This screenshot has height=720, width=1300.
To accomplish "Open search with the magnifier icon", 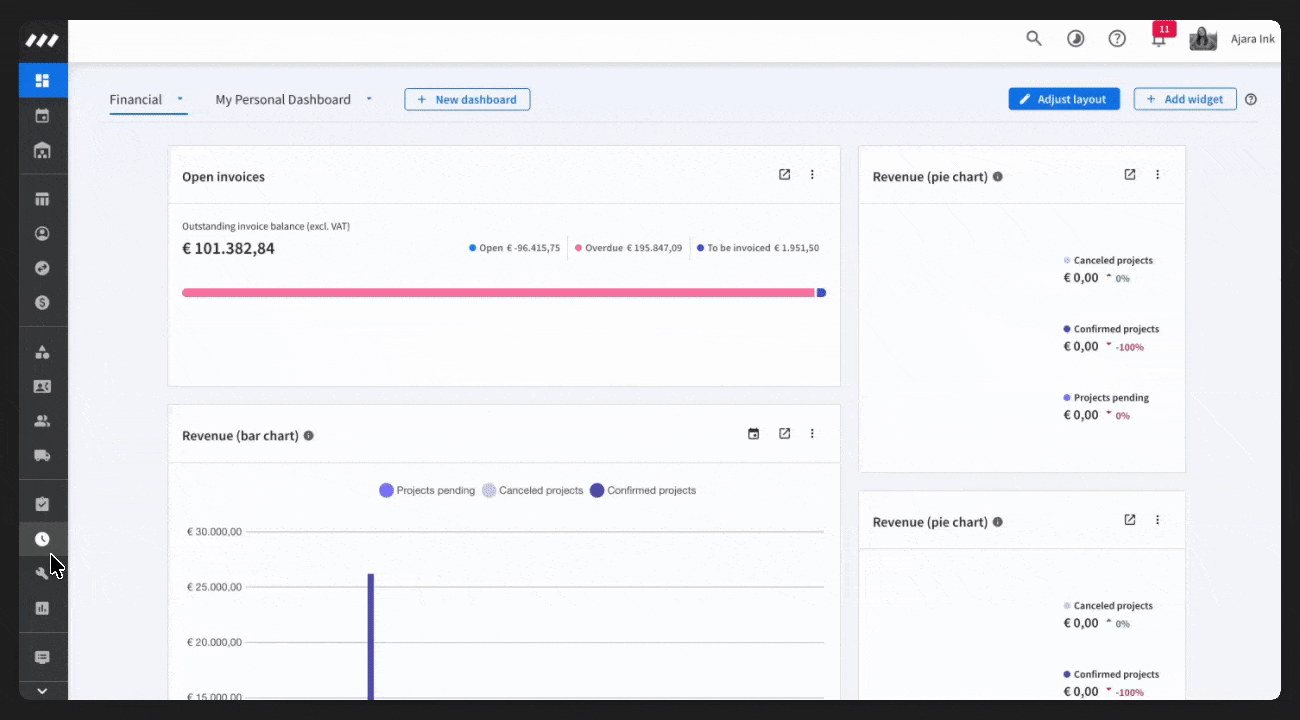I will click(x=1034, y=38).
